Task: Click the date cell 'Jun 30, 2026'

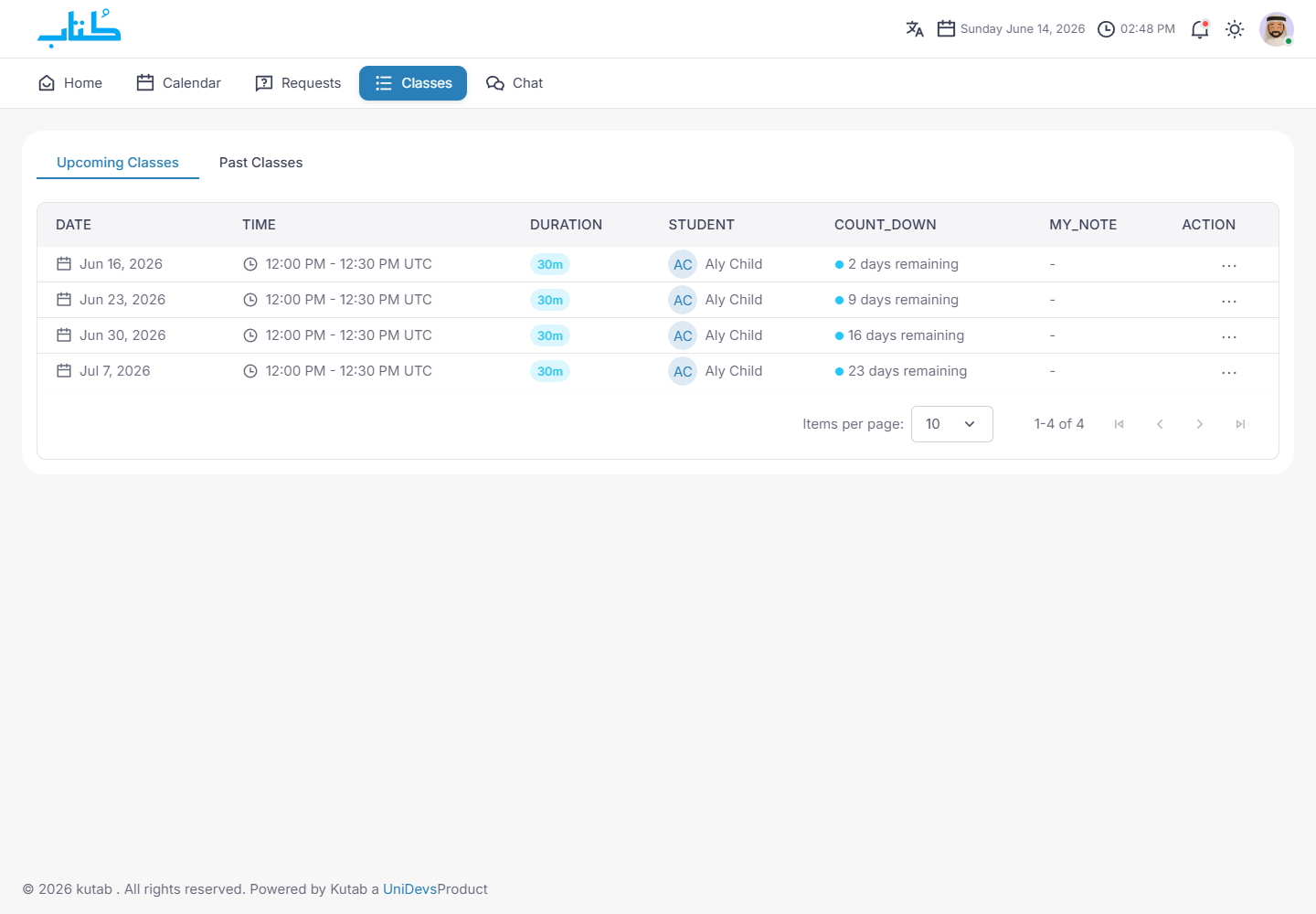Action: coord(111,335)
